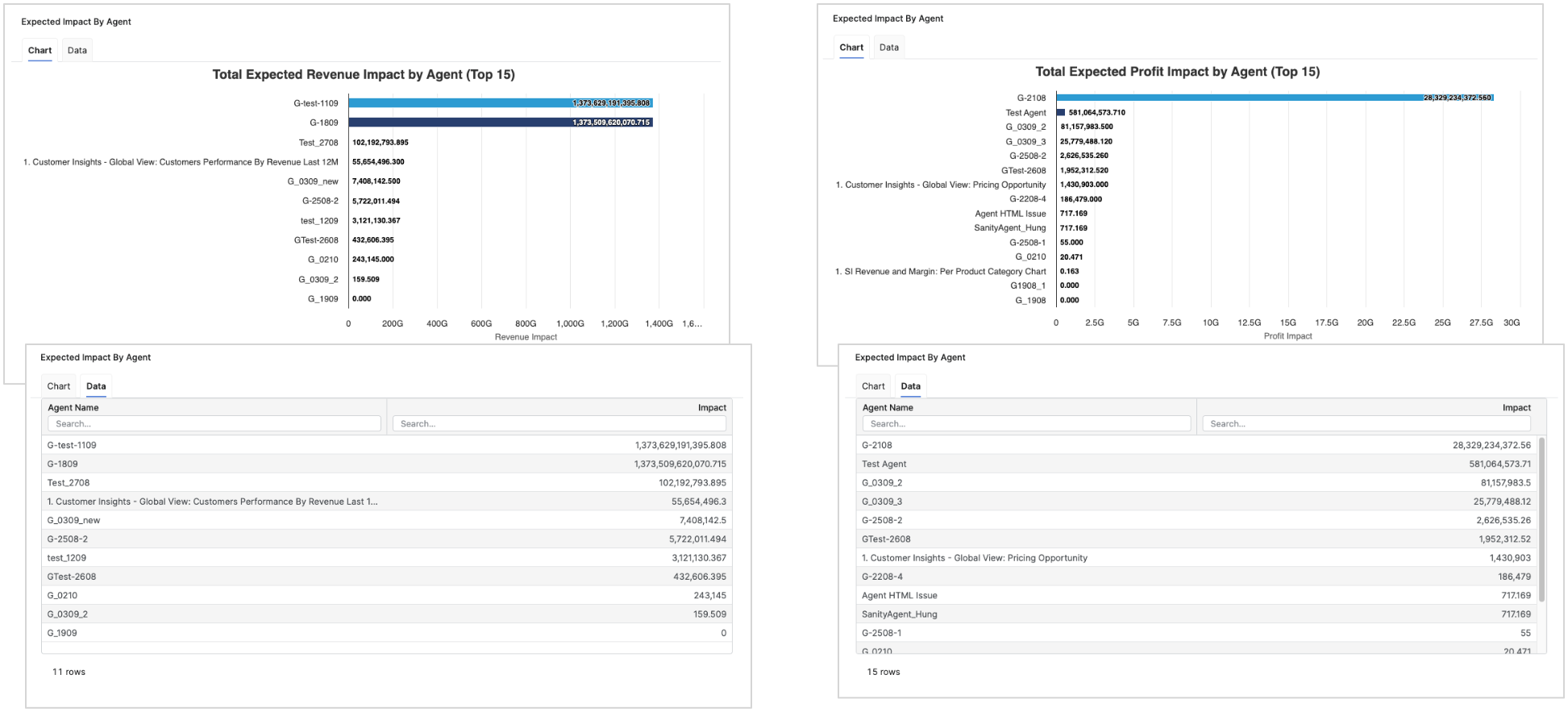The image size is (1568, 712).
Task: Click Agent Name search box in revenue table
Action: pos(214,423)
